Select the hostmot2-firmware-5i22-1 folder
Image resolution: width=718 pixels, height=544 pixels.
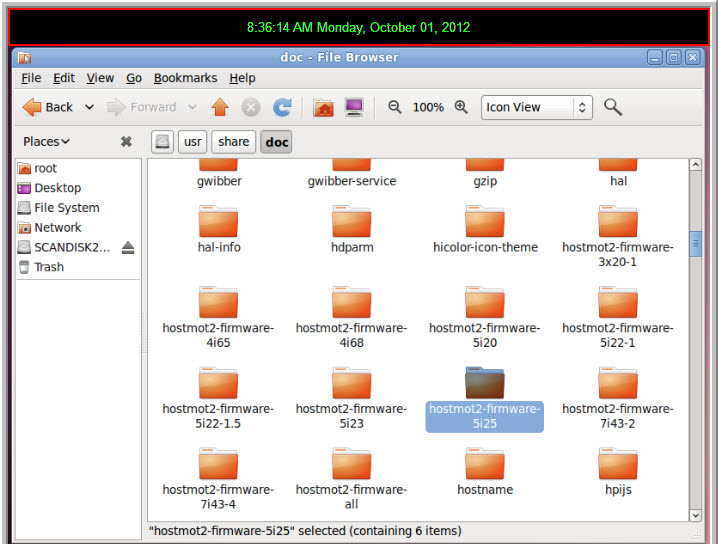[618, 317]
